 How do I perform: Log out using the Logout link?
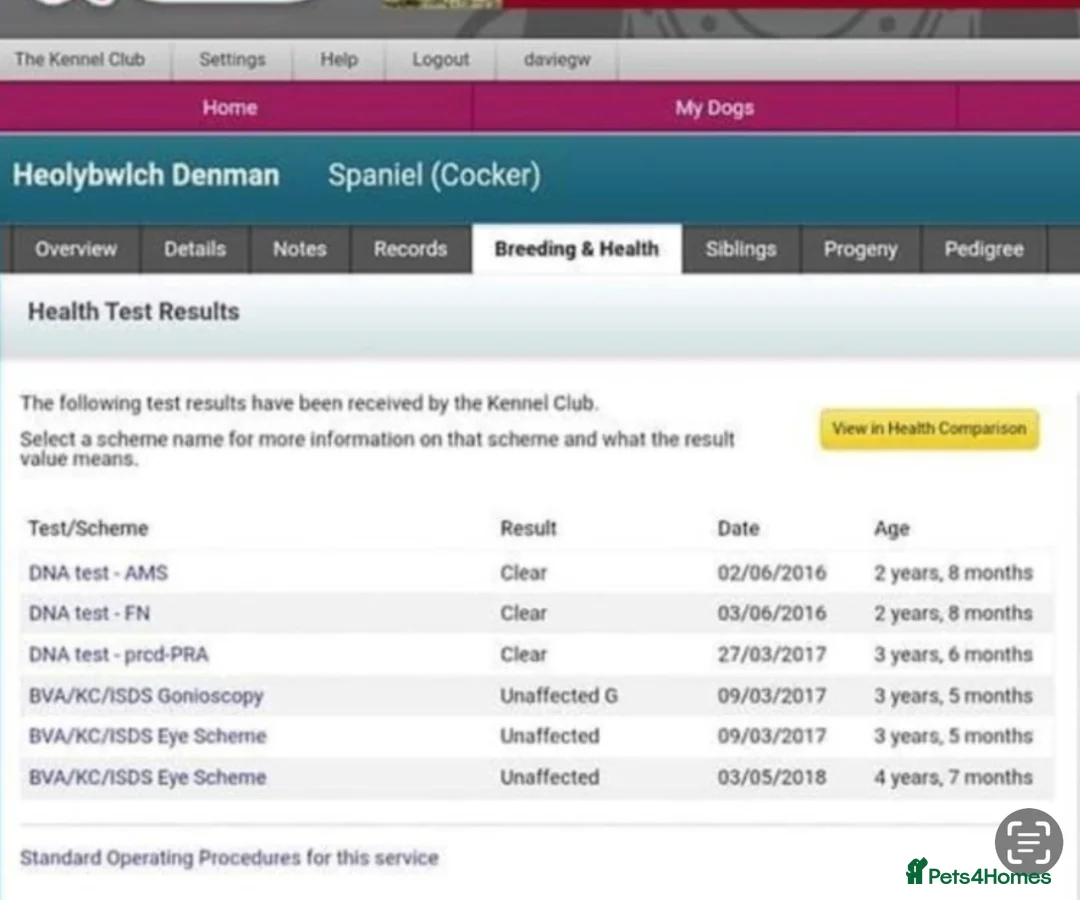click(440, 60)
